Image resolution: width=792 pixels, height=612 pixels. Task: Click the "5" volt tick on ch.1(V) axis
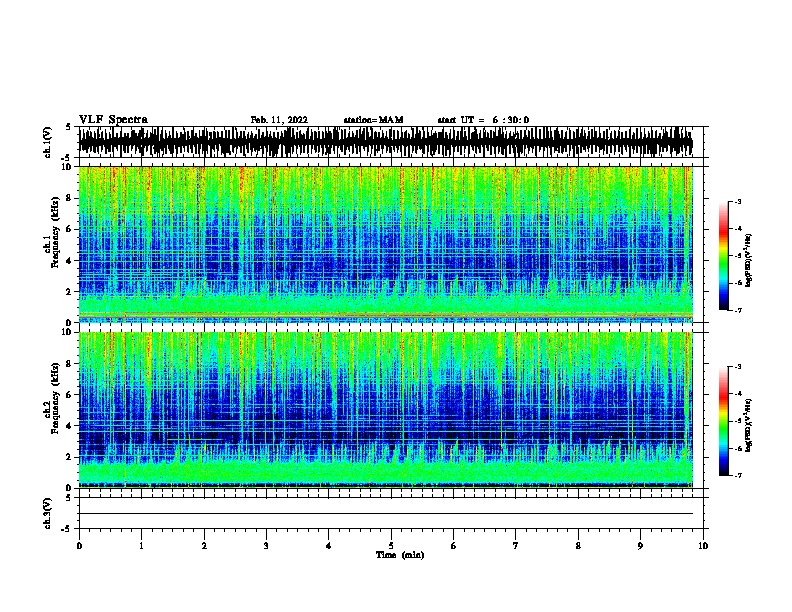pyautogui.click(x=68, y=127)
